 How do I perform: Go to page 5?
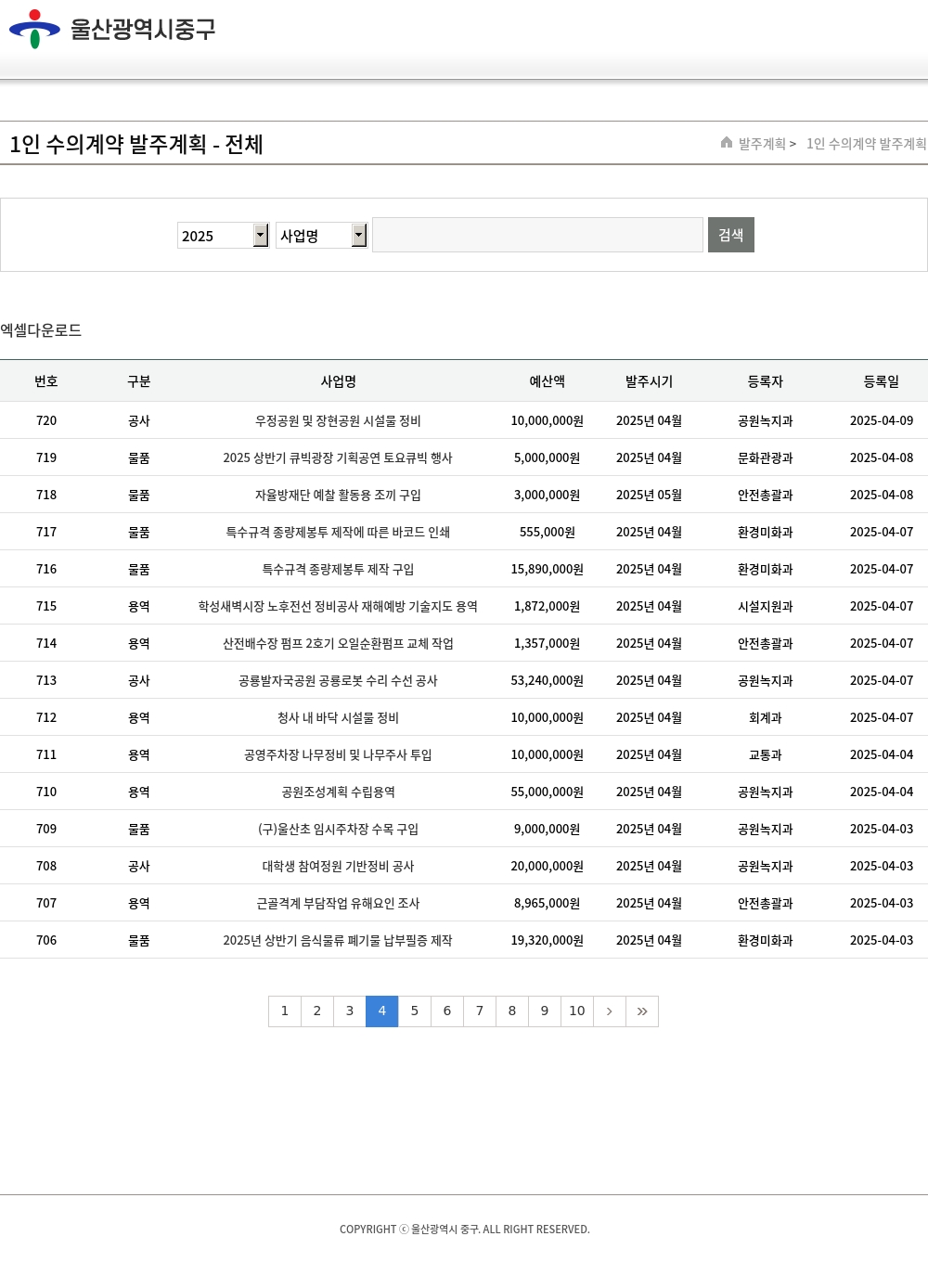pyautogui.click(x=415, y=1011)
